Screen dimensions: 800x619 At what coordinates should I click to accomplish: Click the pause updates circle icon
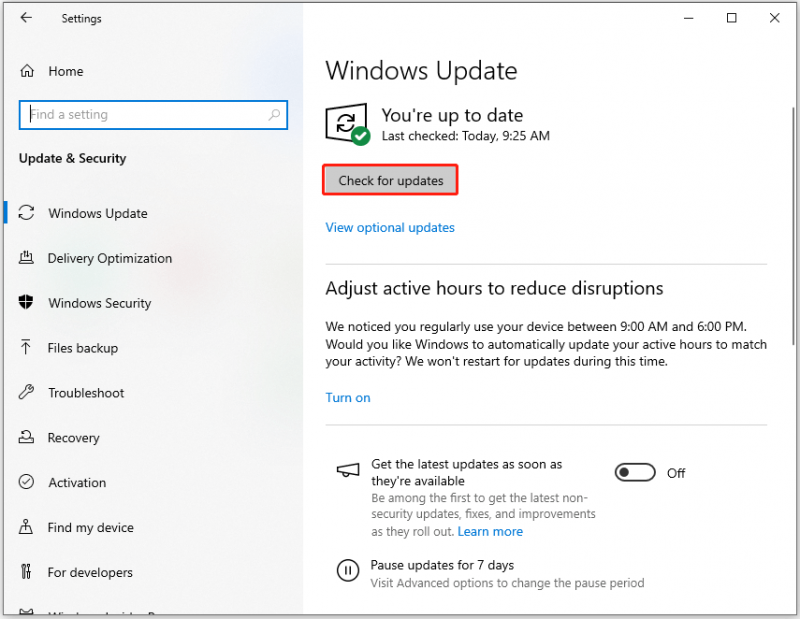tap(348, 570)
